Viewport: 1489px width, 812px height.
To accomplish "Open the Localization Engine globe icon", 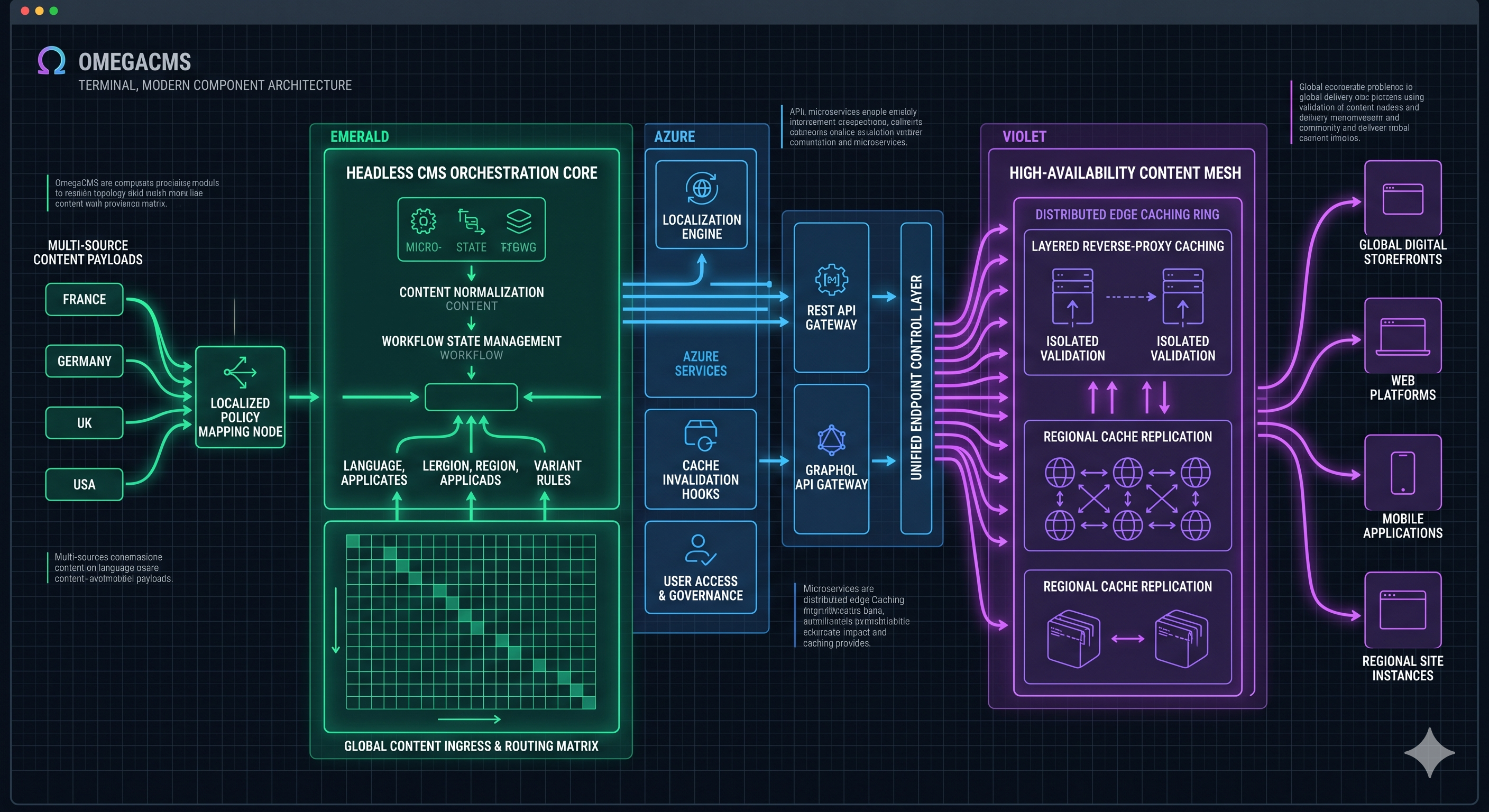I will (702, 188).
